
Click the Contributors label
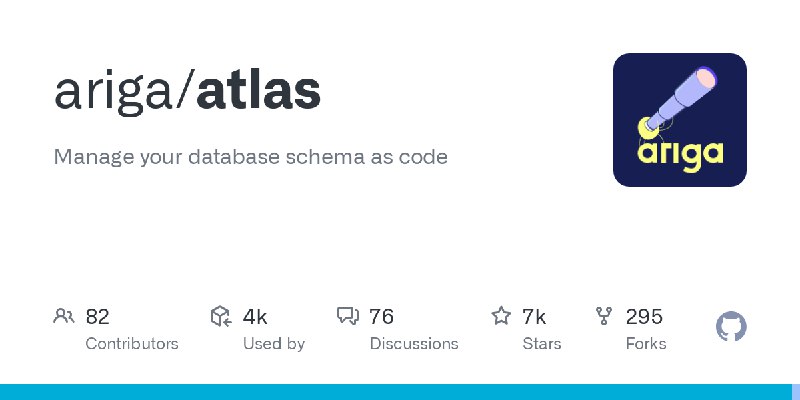pyautogui.click(x=132, y=344)
